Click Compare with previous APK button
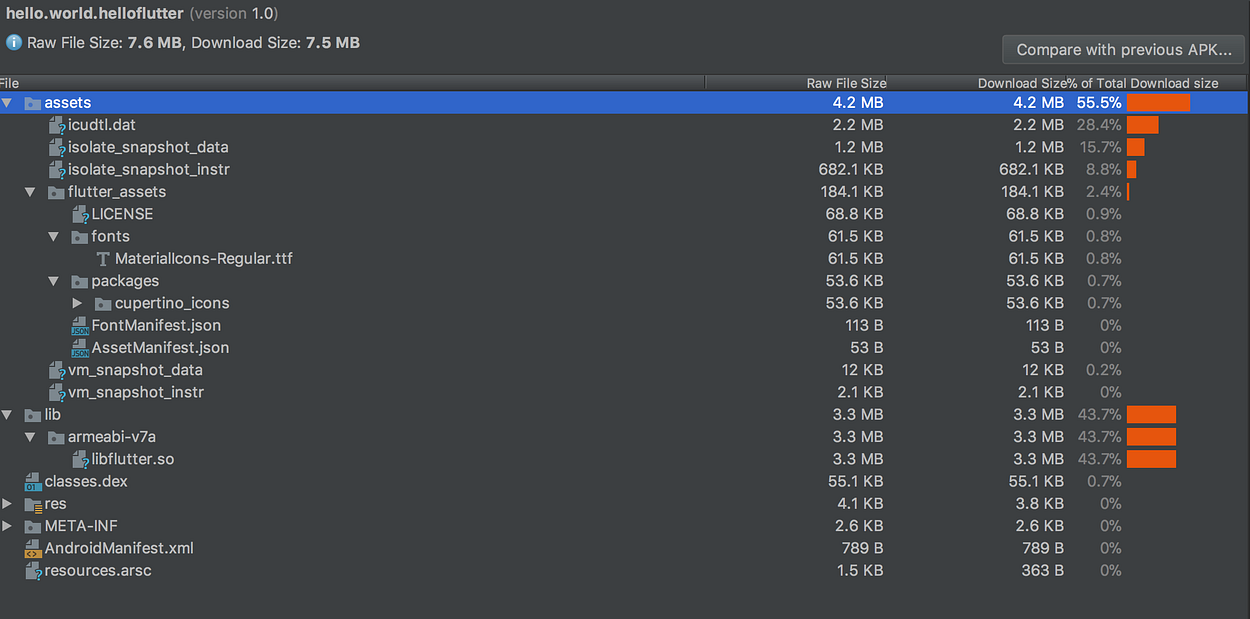The image size is (1250, 619). (x=1124, y=50)
